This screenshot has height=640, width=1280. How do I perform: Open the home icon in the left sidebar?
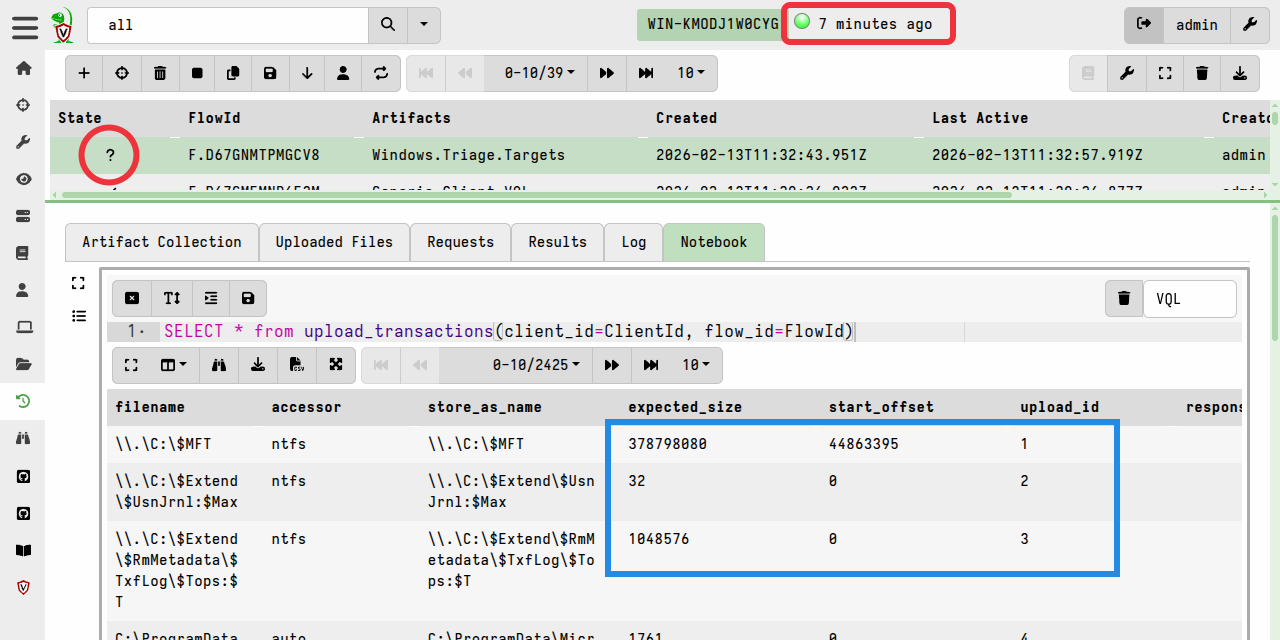tap(23, 68)
